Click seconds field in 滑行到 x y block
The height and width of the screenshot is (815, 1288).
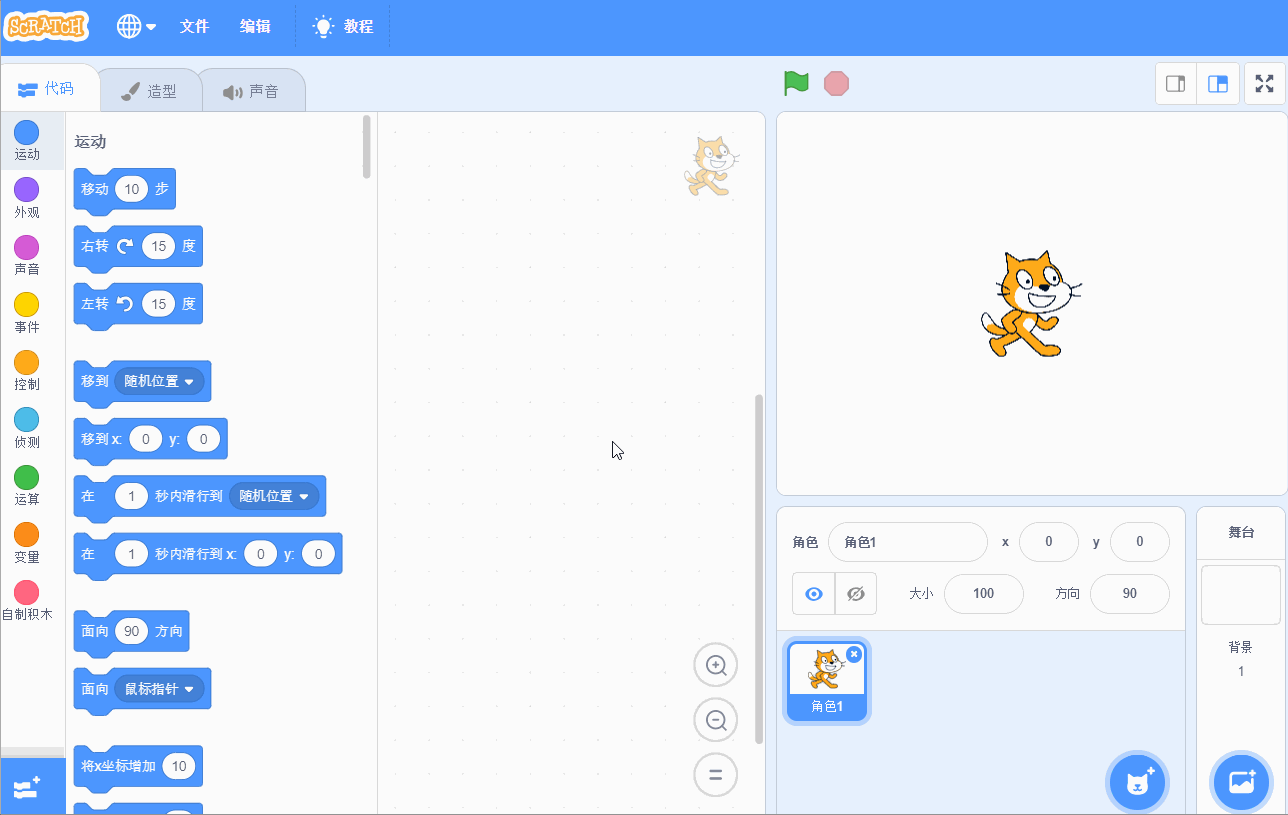click(131, 553)
